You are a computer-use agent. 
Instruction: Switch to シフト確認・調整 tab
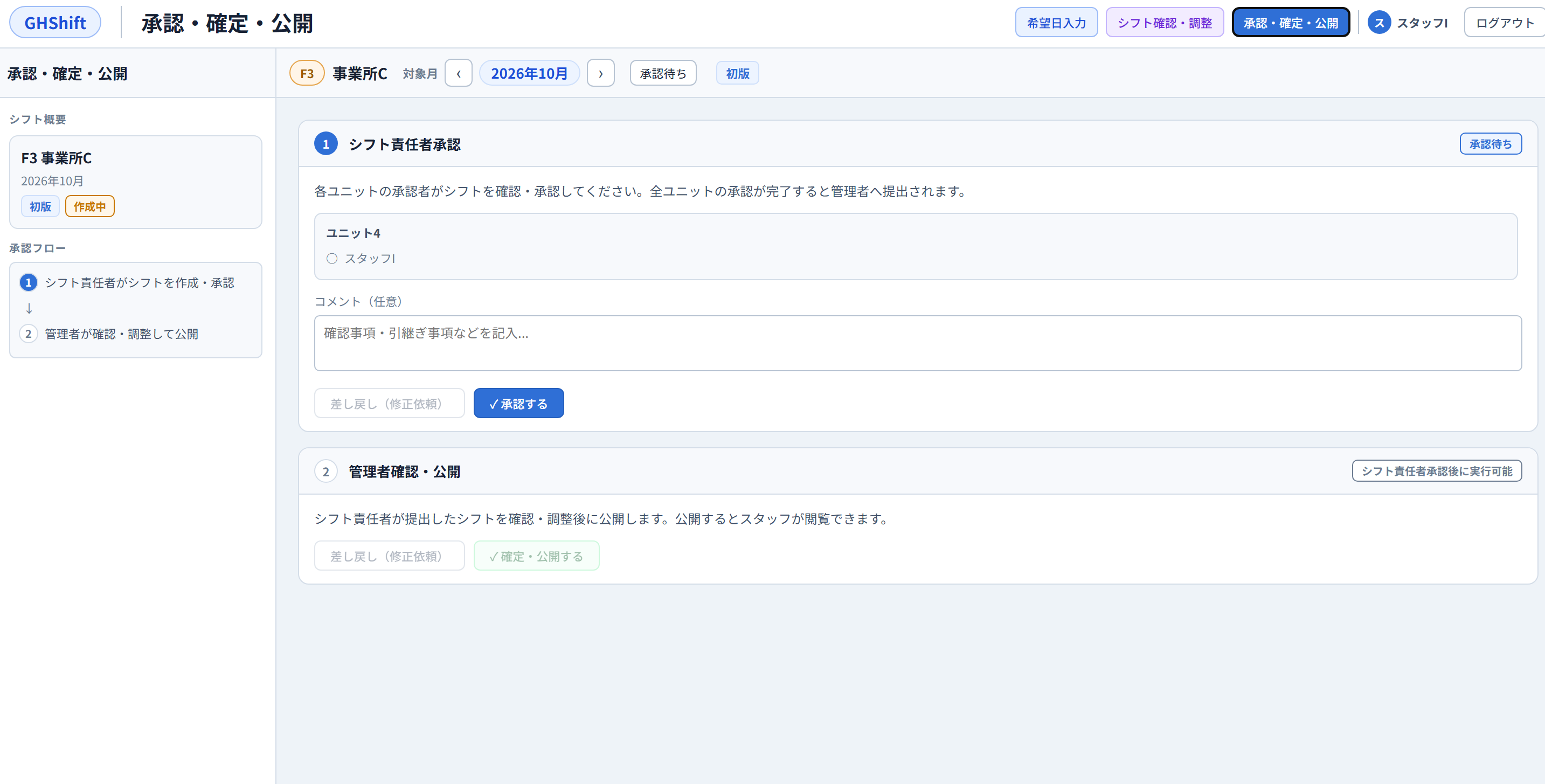(1164, 23)
